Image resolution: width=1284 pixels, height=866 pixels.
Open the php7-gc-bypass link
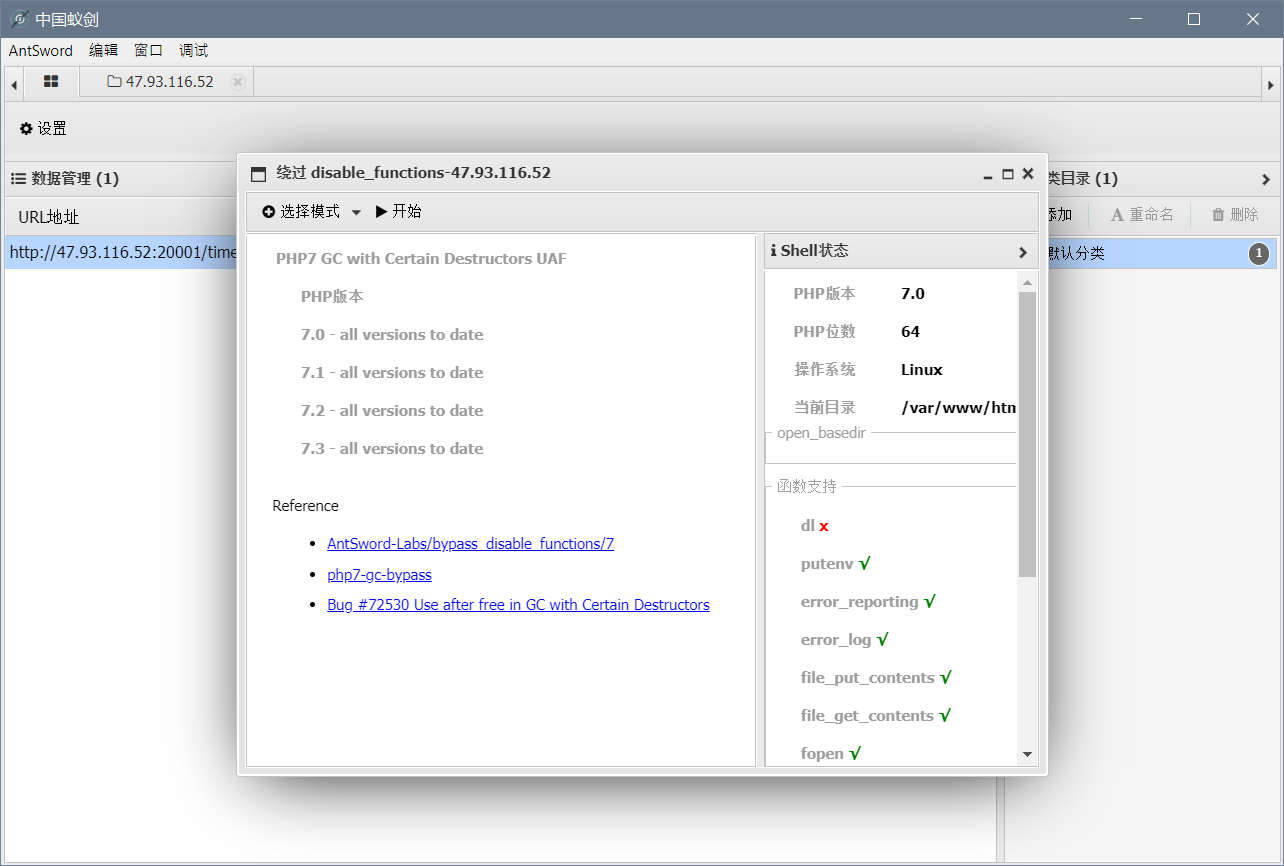pos(379,575)
